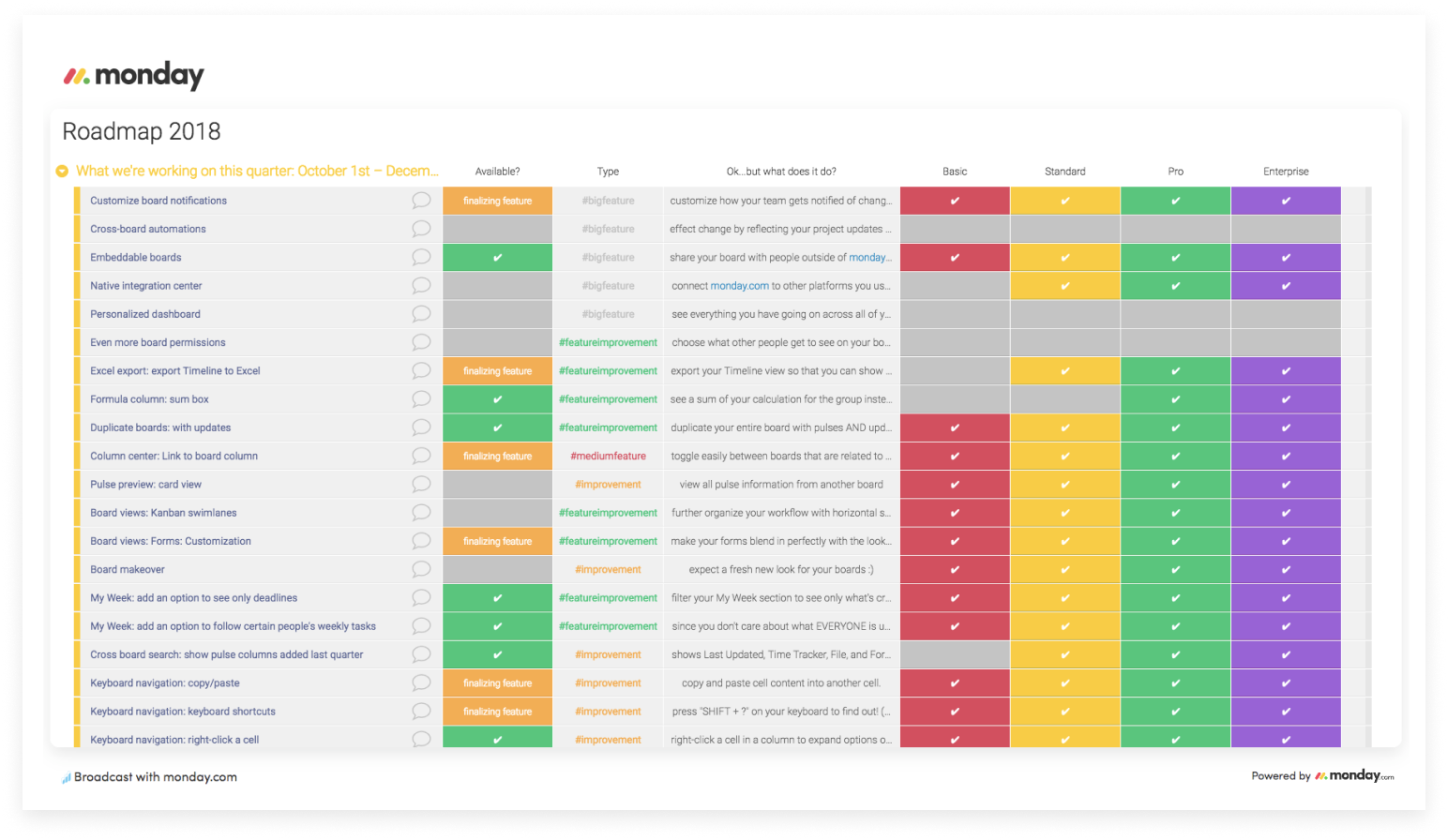This screenshot has height=840, width=1448.
Task: Select the Pro column header
Action: (1175, 172)
